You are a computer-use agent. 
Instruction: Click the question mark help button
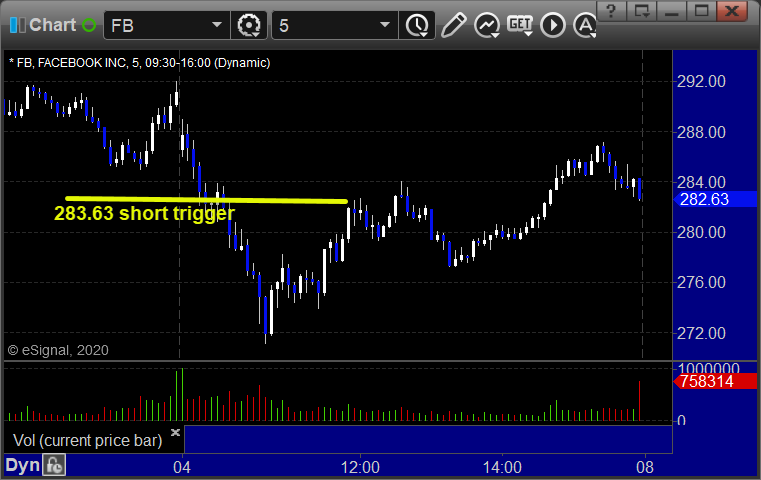click(x=612, y=11)
